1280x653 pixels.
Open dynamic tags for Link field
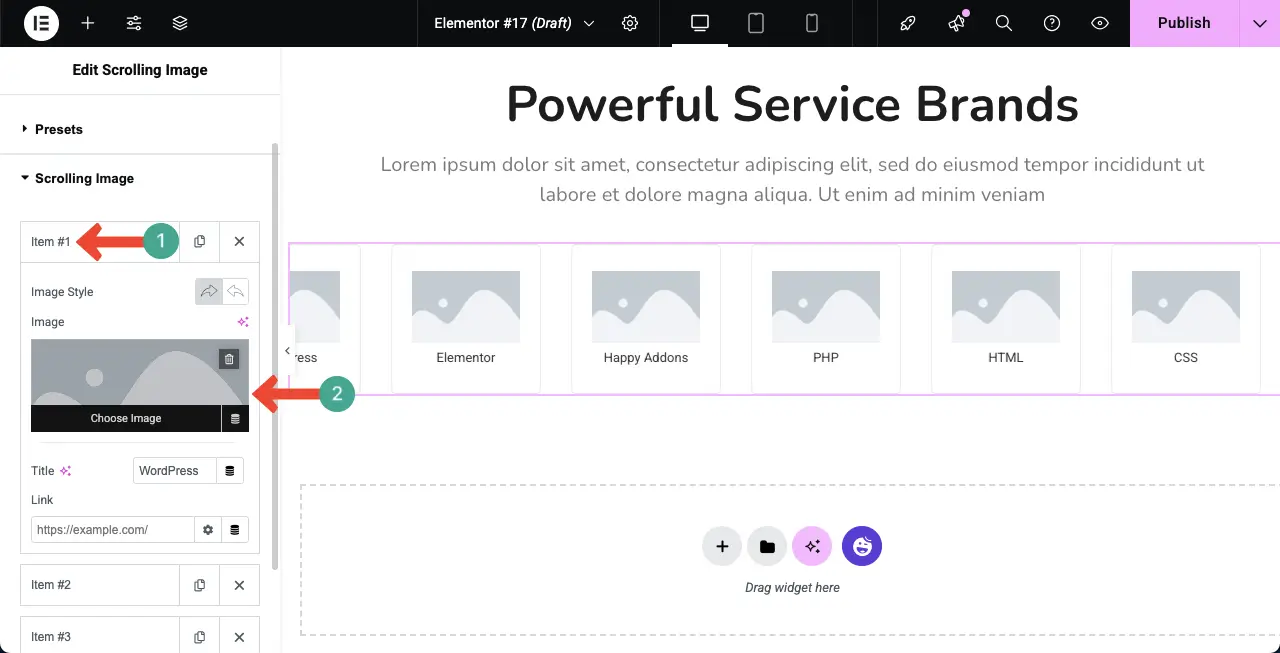(235, 530)
